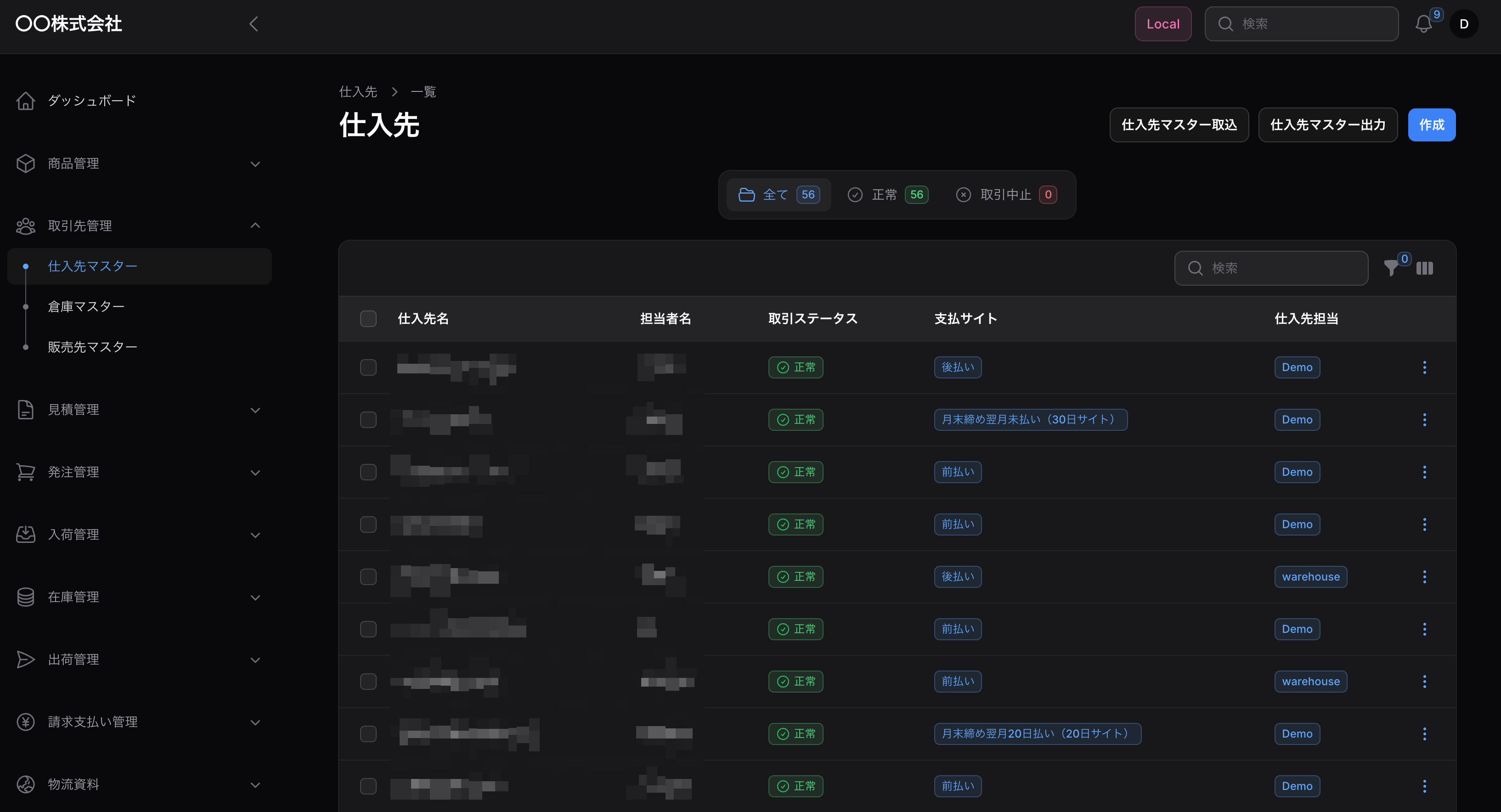
Task: Expand the 請求支払い管理 menu chevron
Action: (x=255, y=722)
